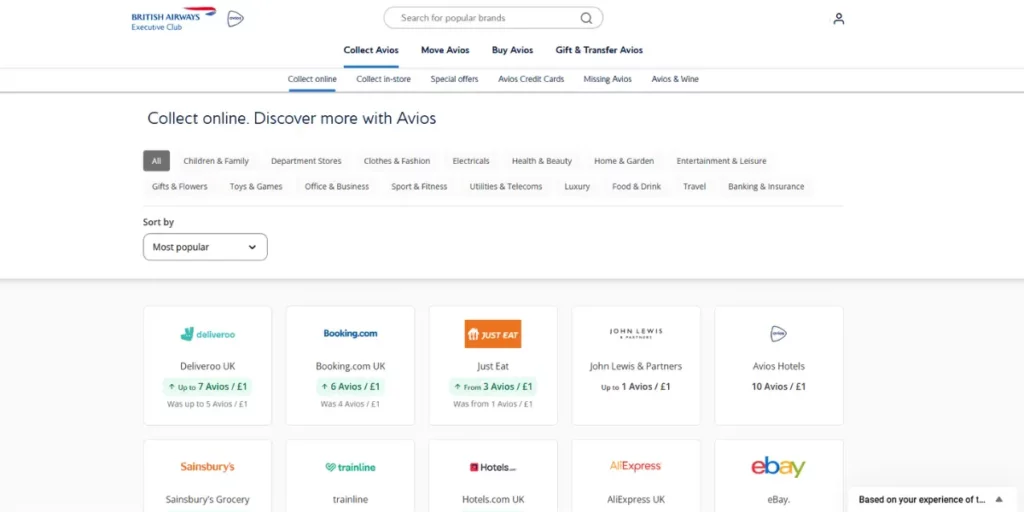Click the Deliveroo logo
1024x512 pixels.
[x=207, y=334]
